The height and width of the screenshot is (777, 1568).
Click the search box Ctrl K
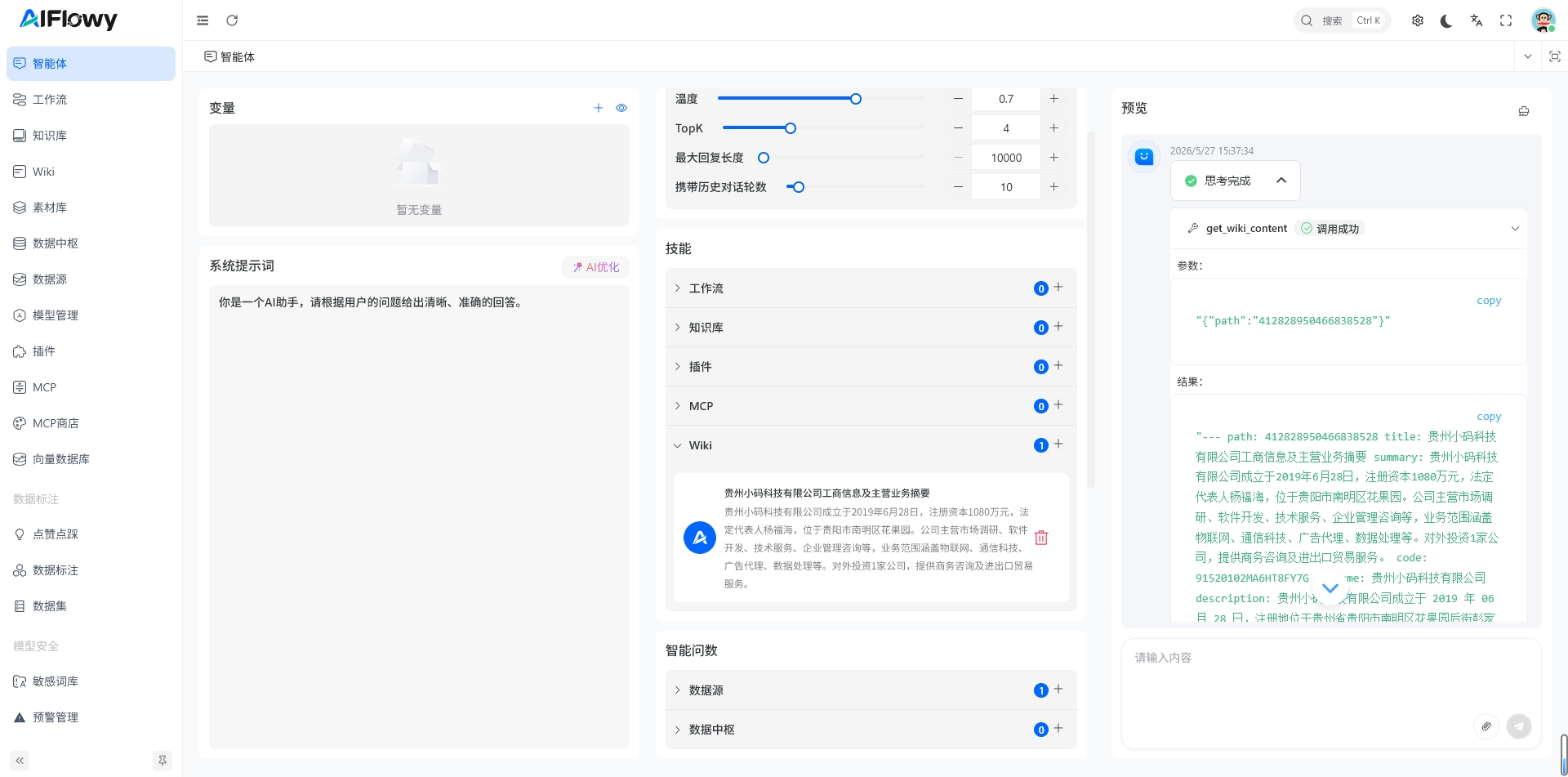tap(1342, 20)
